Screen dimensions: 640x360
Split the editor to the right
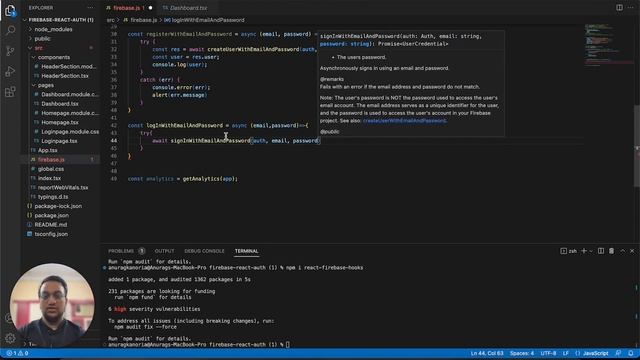click(x=619, y=7)
